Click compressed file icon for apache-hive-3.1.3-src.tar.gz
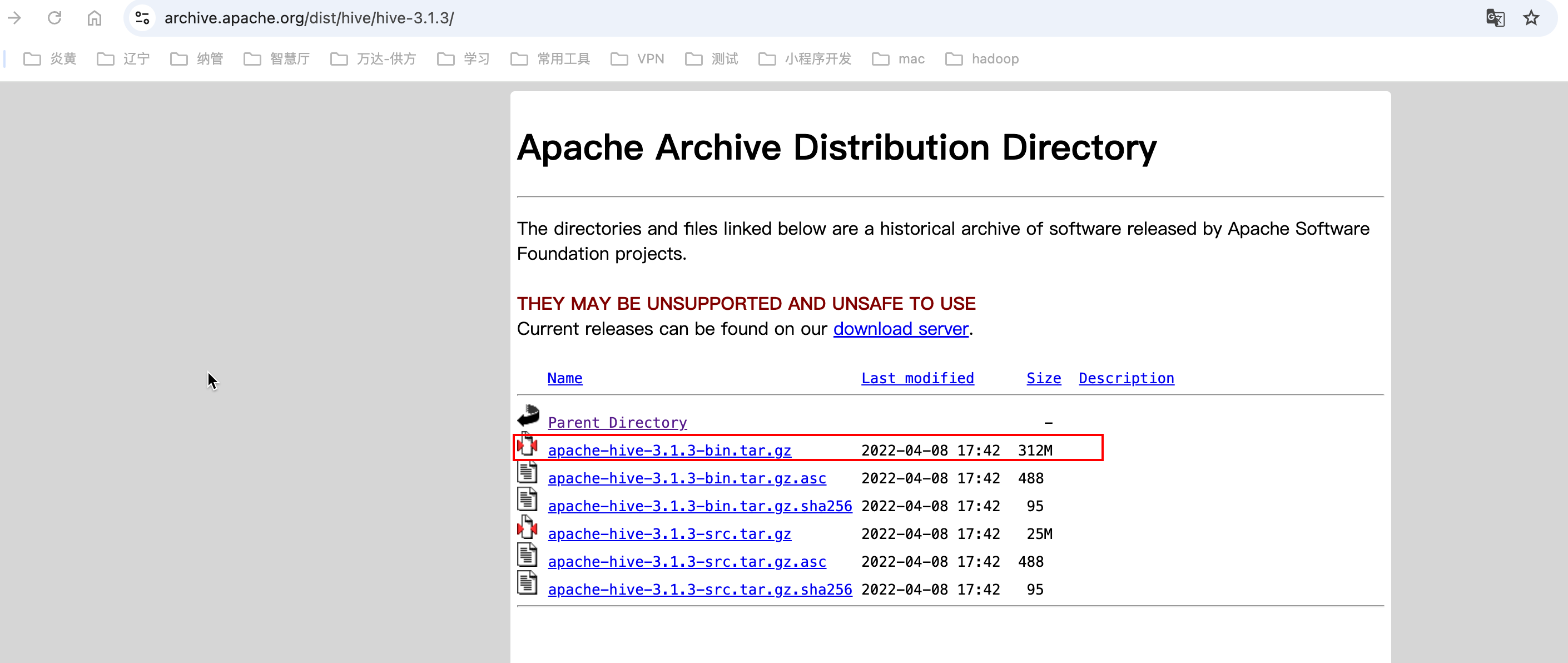 tap(527, 528)
